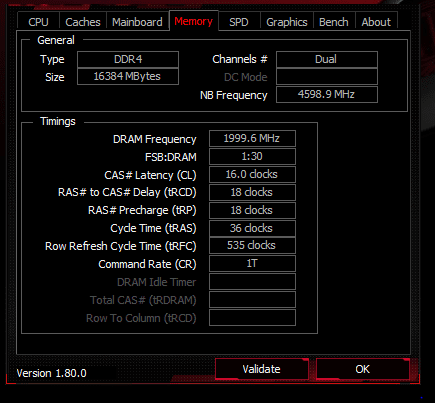
Task: Open the Caches tab
Action: click(83, 22)
